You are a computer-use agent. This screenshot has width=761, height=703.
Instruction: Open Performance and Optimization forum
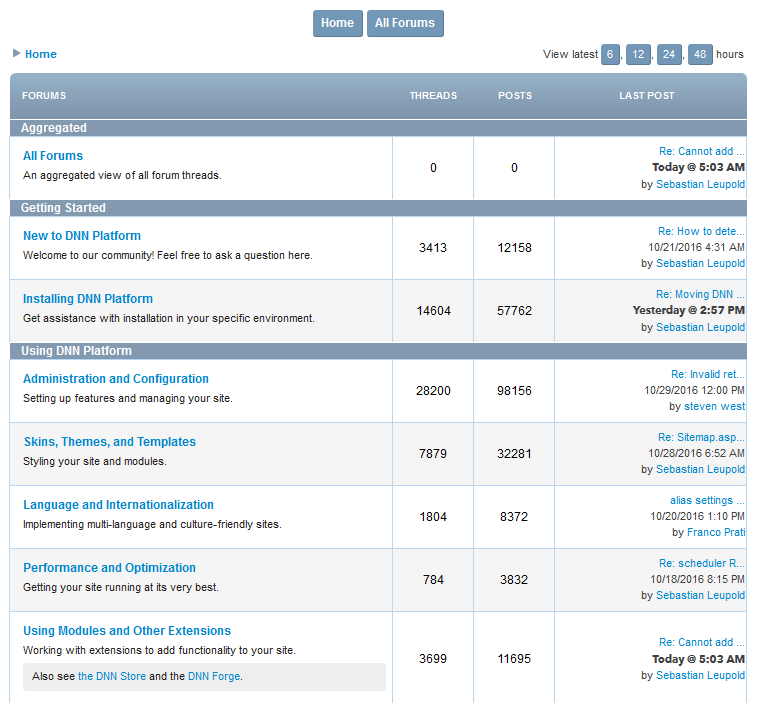[110, 568]
